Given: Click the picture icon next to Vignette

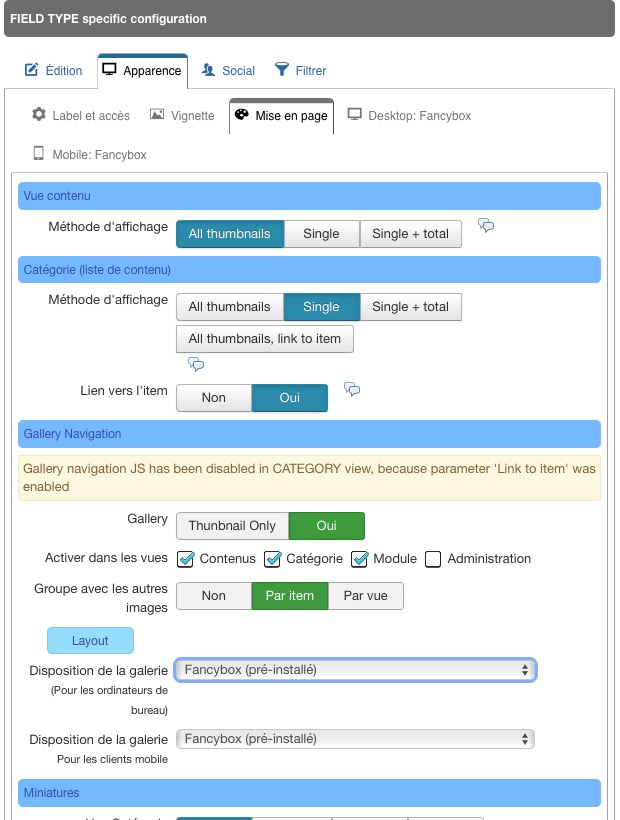Looking at the screenshot, I should [157, 115].
